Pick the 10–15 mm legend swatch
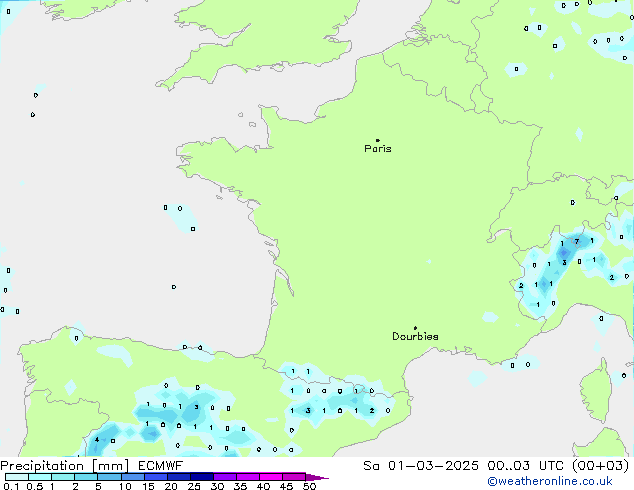 tap(132, 477)
